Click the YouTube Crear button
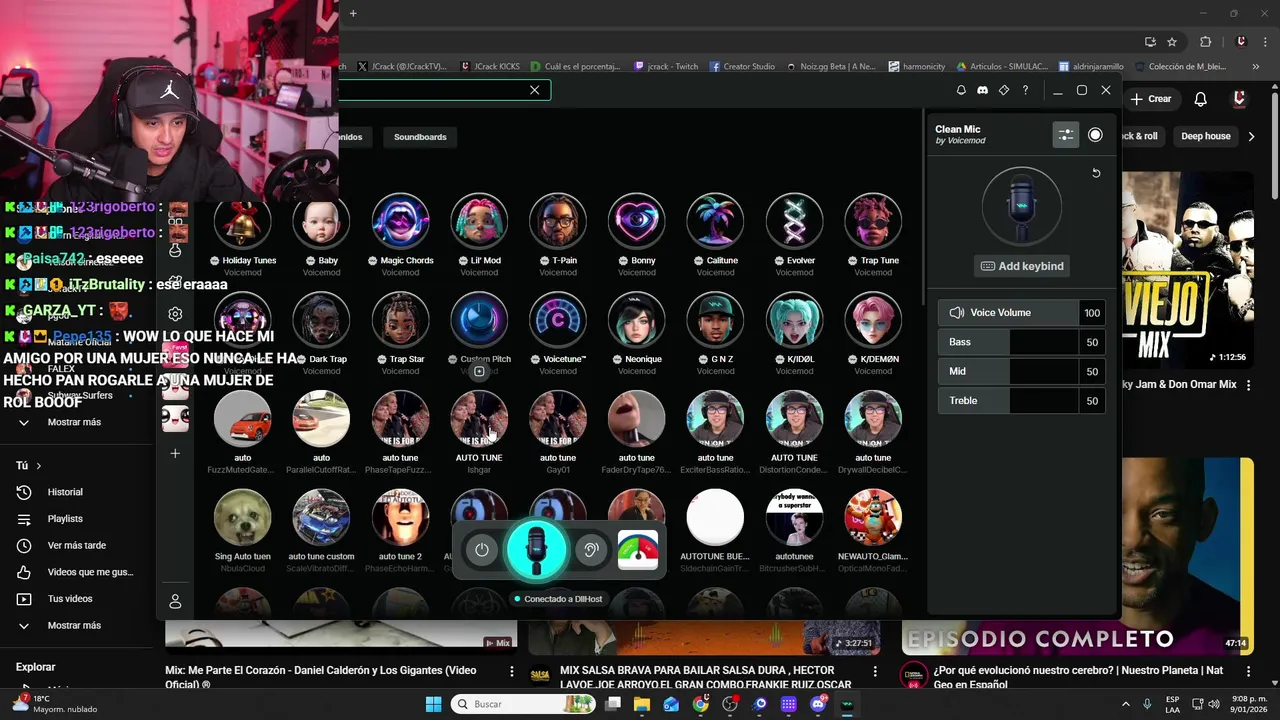Image resolution: width=1280 pixels, height=720 pixels. point(1151,99)
